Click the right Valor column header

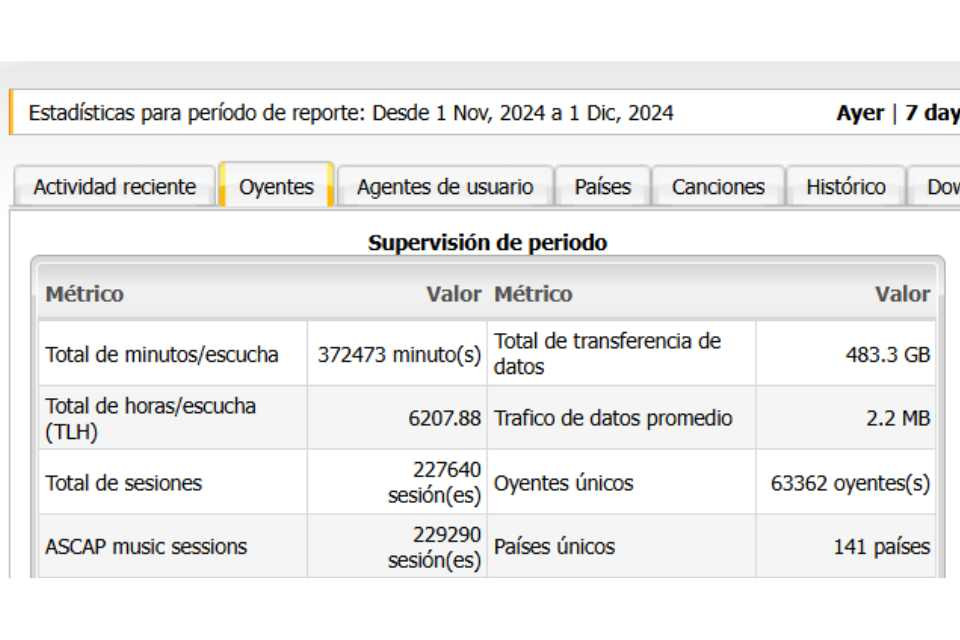point(902,294)
